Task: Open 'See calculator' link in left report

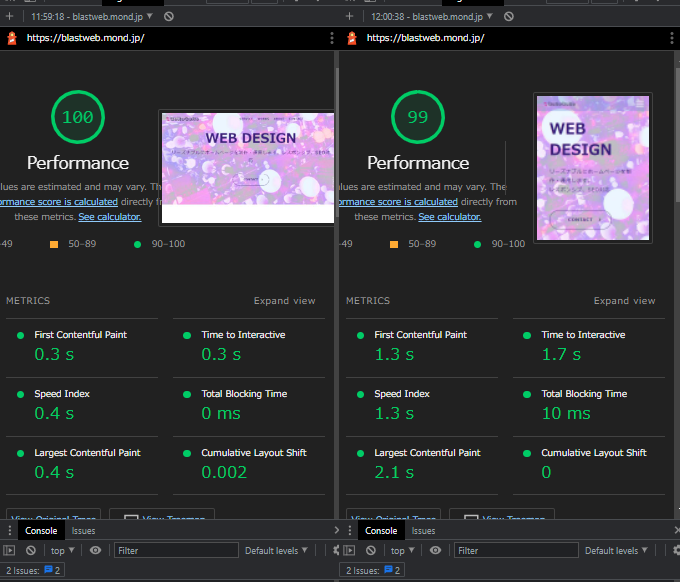Action: 110,216
